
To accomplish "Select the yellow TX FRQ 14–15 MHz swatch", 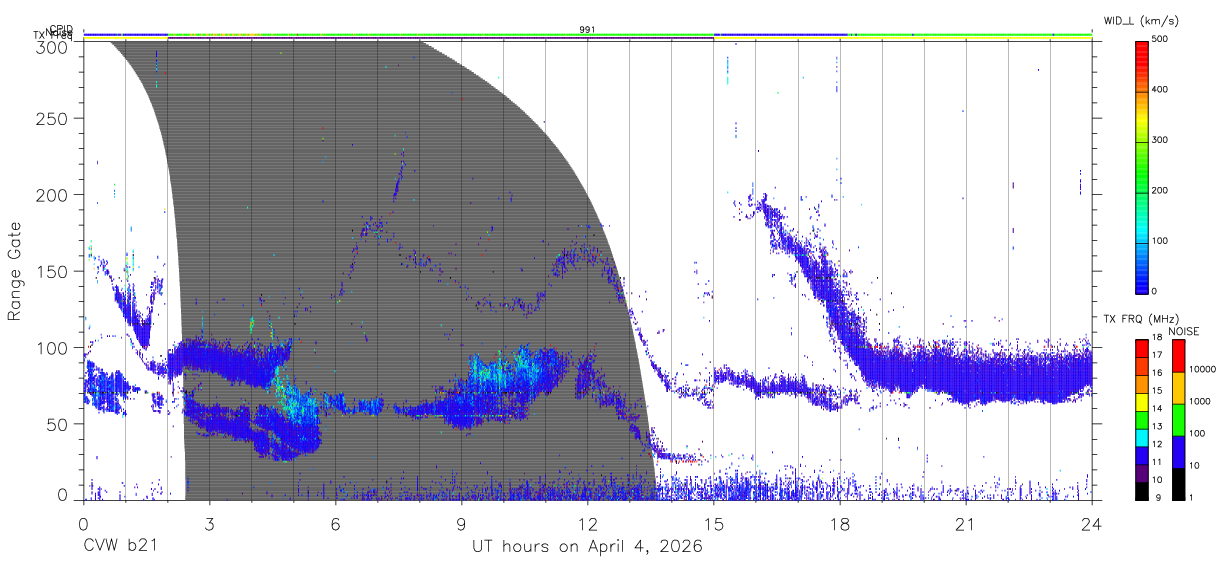I will coord(1141,400).
